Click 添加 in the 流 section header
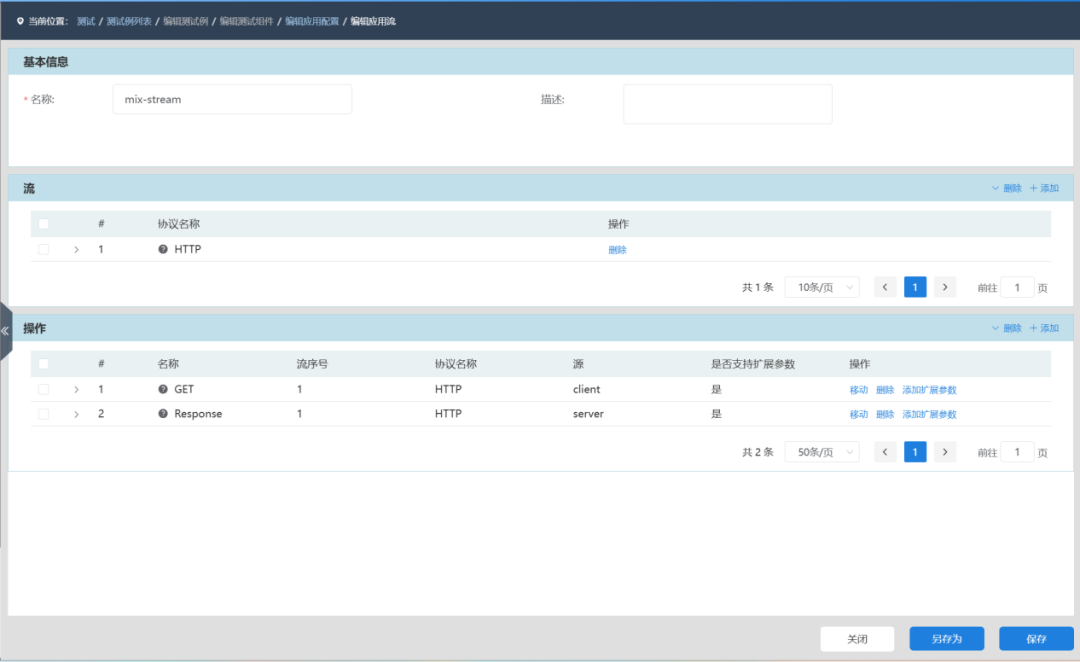The height and width of the screenshot is (662, 1080). click(x=1044, y=188)
